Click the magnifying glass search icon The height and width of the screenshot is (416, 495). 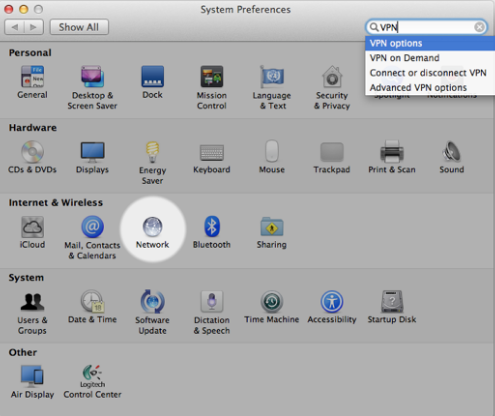click(x=374, y=27)
